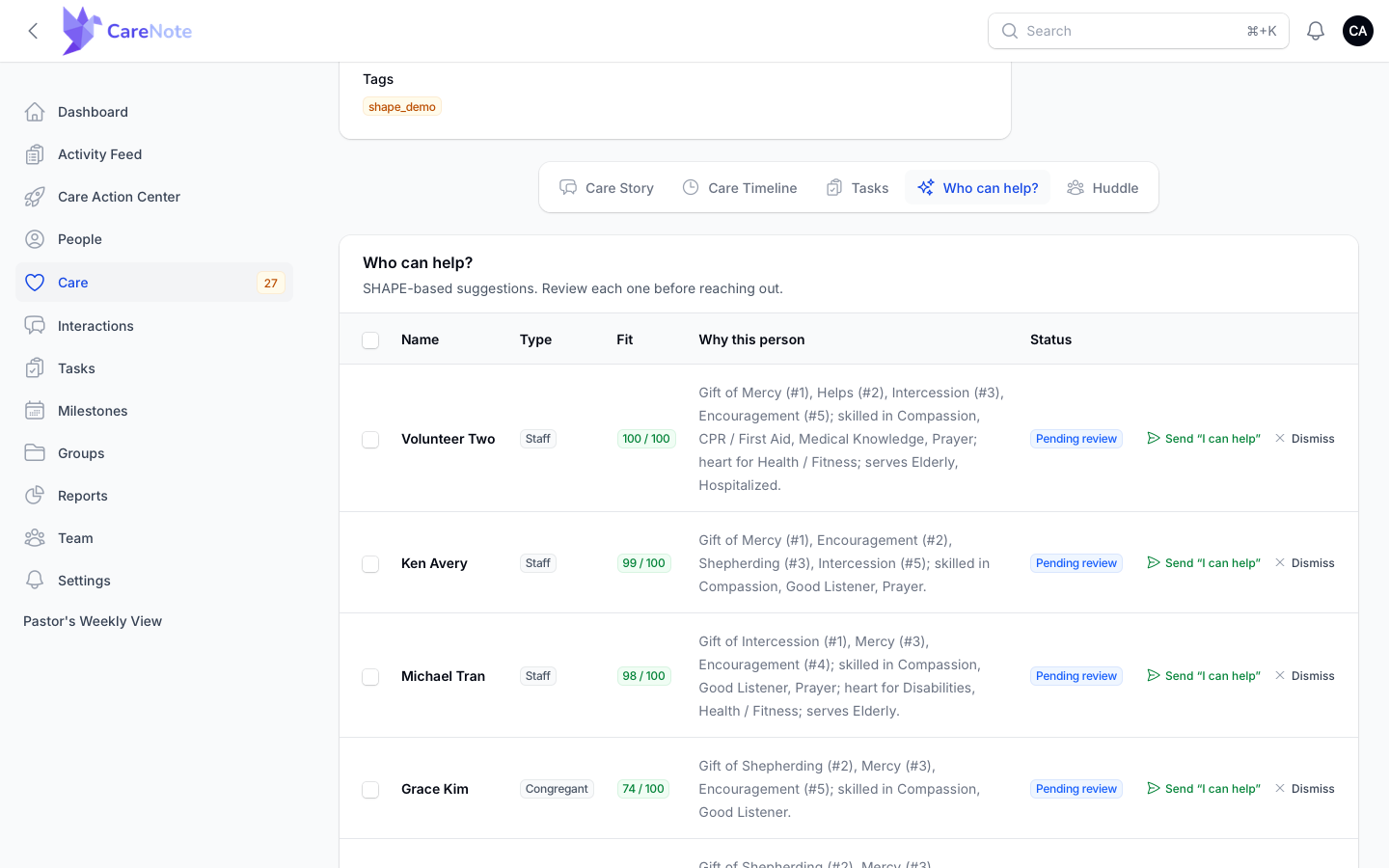
Task: Toggle the select-all checkbox in table header
Action: (x=370, y=340)
